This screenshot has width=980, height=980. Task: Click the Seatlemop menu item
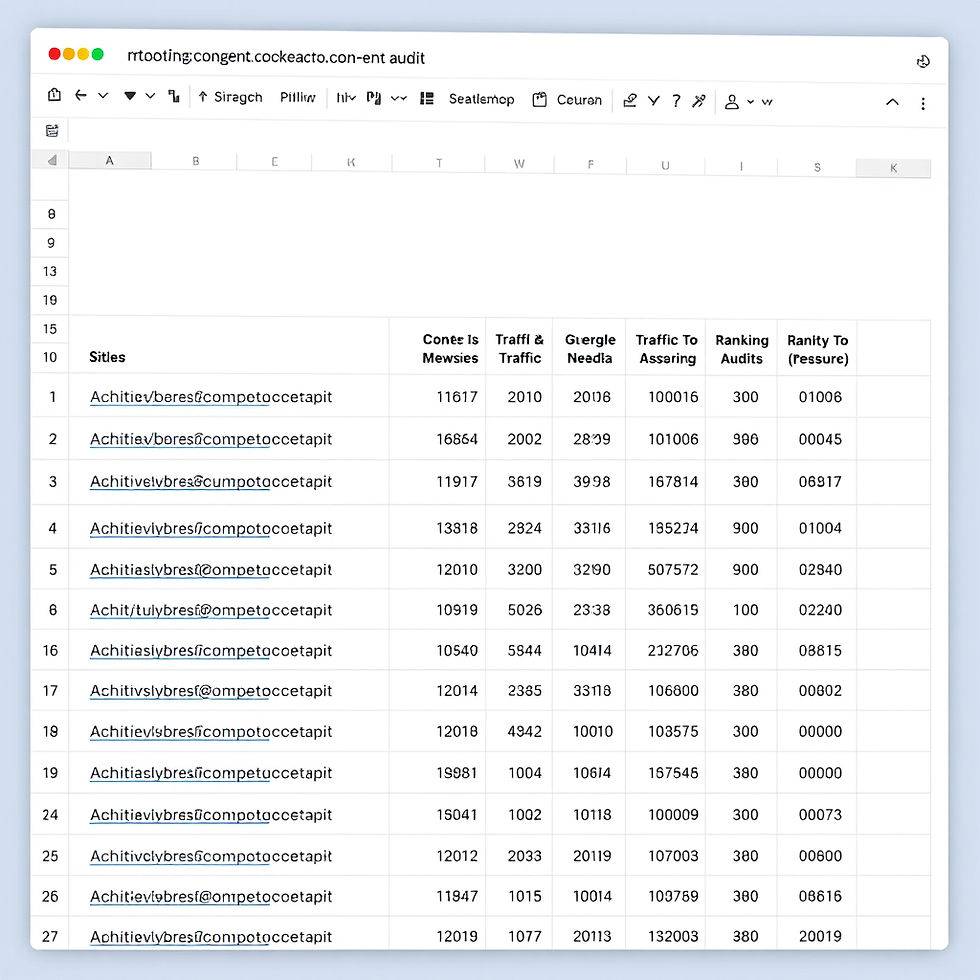click(481, 99)
